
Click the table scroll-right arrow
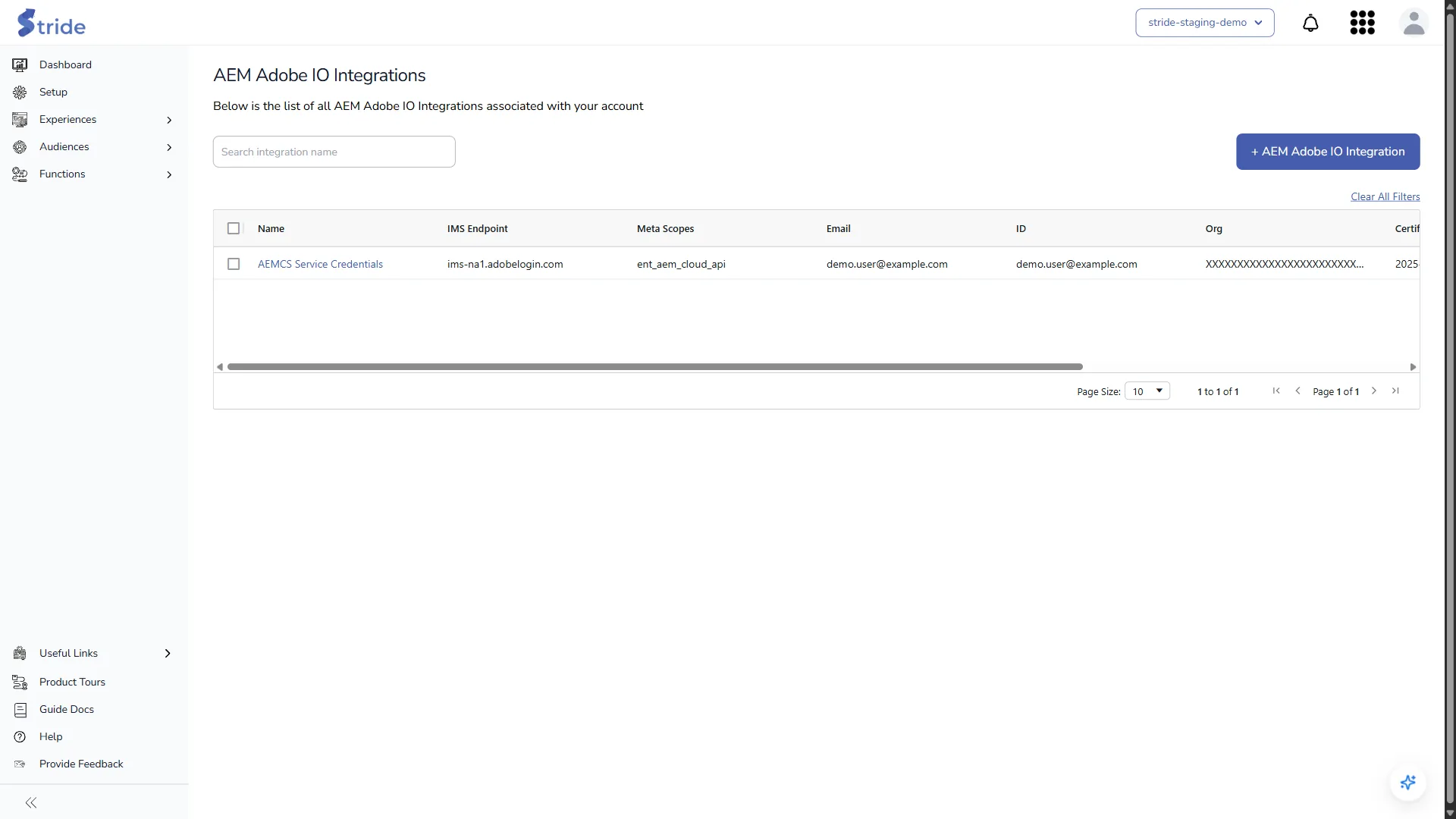coord(1413,367)
